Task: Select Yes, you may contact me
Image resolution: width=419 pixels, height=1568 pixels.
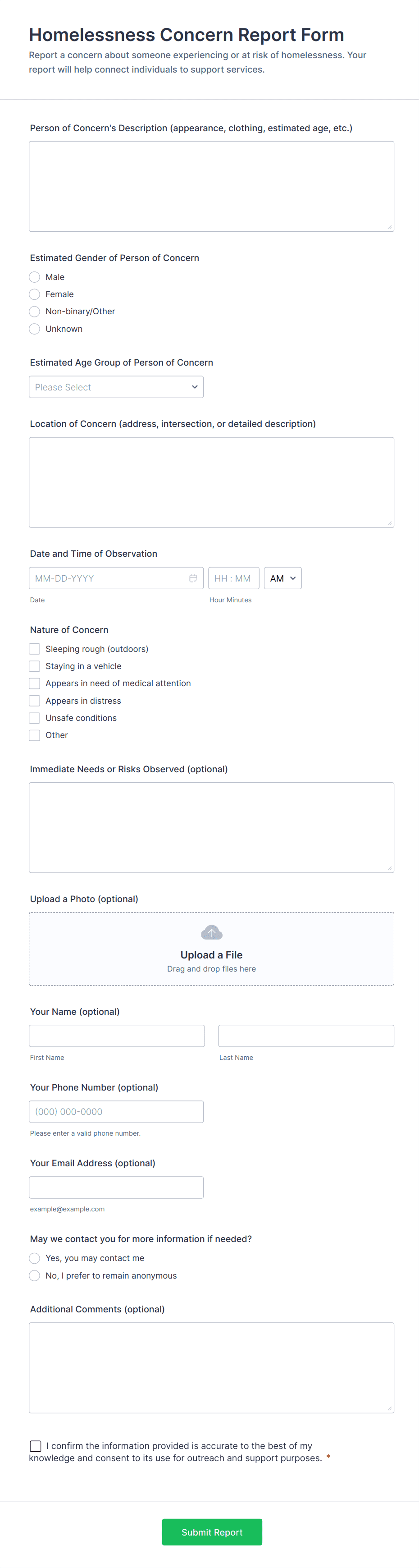Action: coord(35,1258)
